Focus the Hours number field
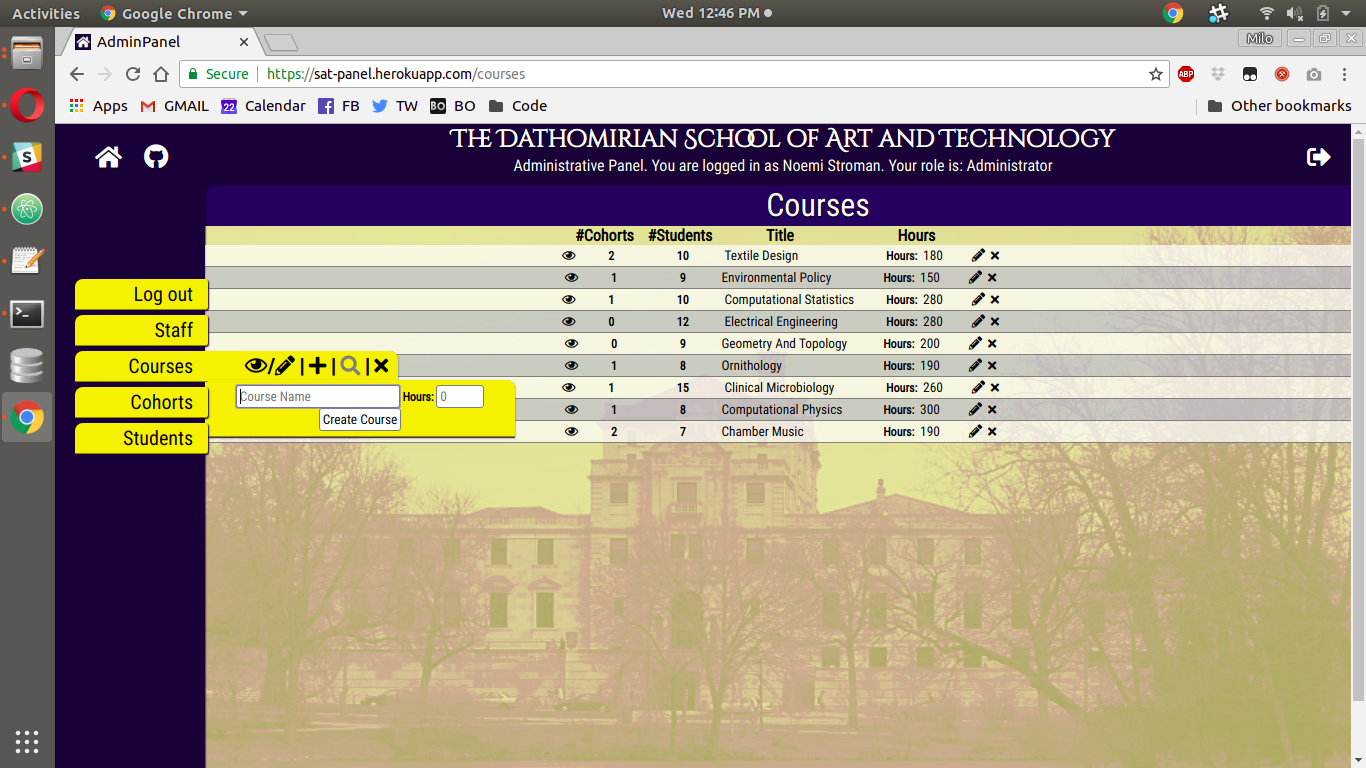The height and width of the screenshot is (768, 1366). coord(460,397)
